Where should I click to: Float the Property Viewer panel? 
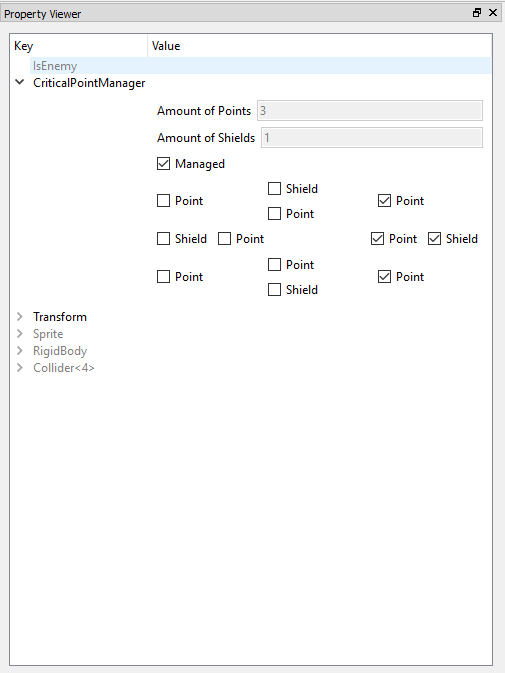pos(477,12)
